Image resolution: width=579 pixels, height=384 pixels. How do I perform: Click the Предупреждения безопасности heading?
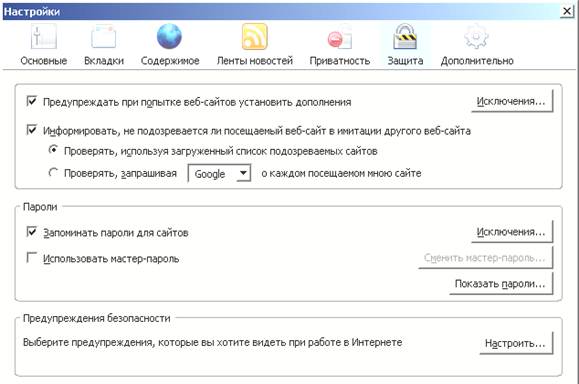click(97, 318)
